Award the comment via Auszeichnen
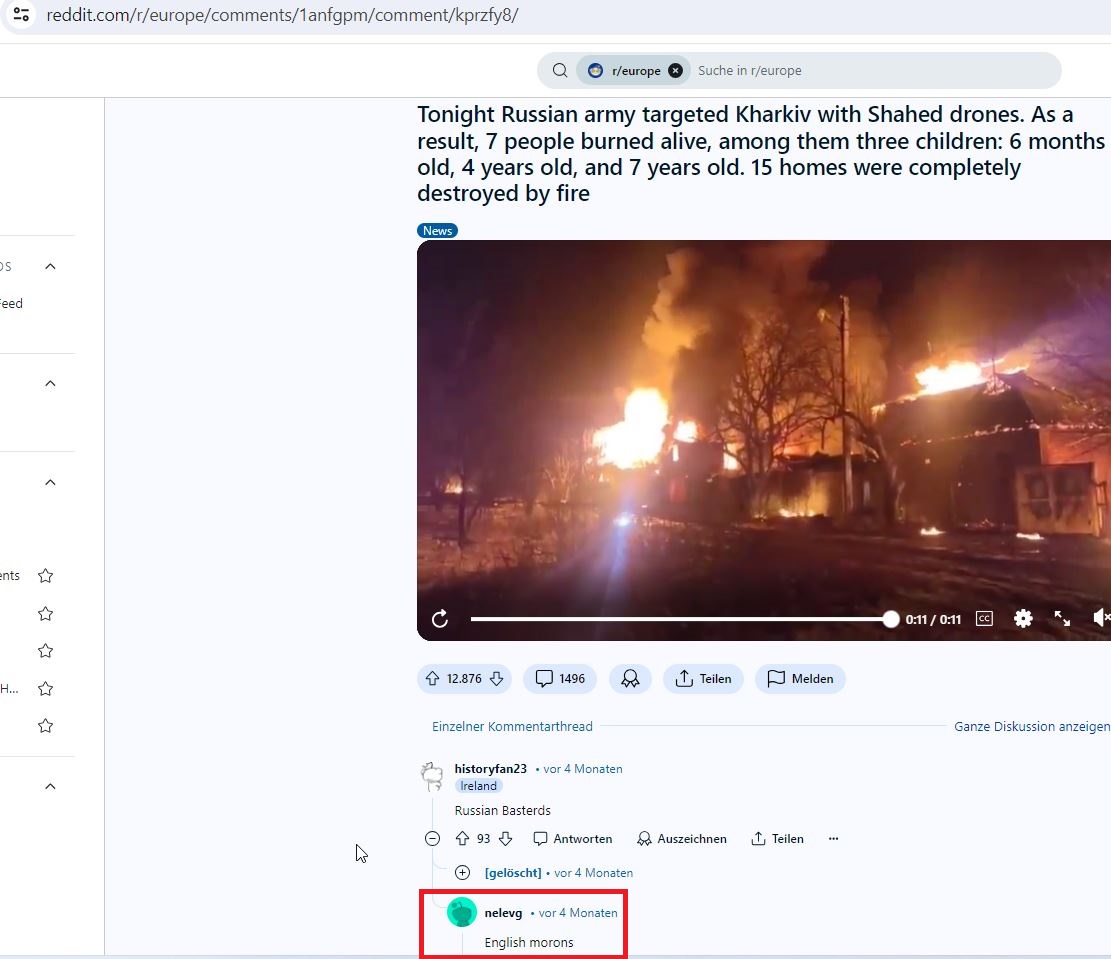The image size is (1111, 959). 682,839
